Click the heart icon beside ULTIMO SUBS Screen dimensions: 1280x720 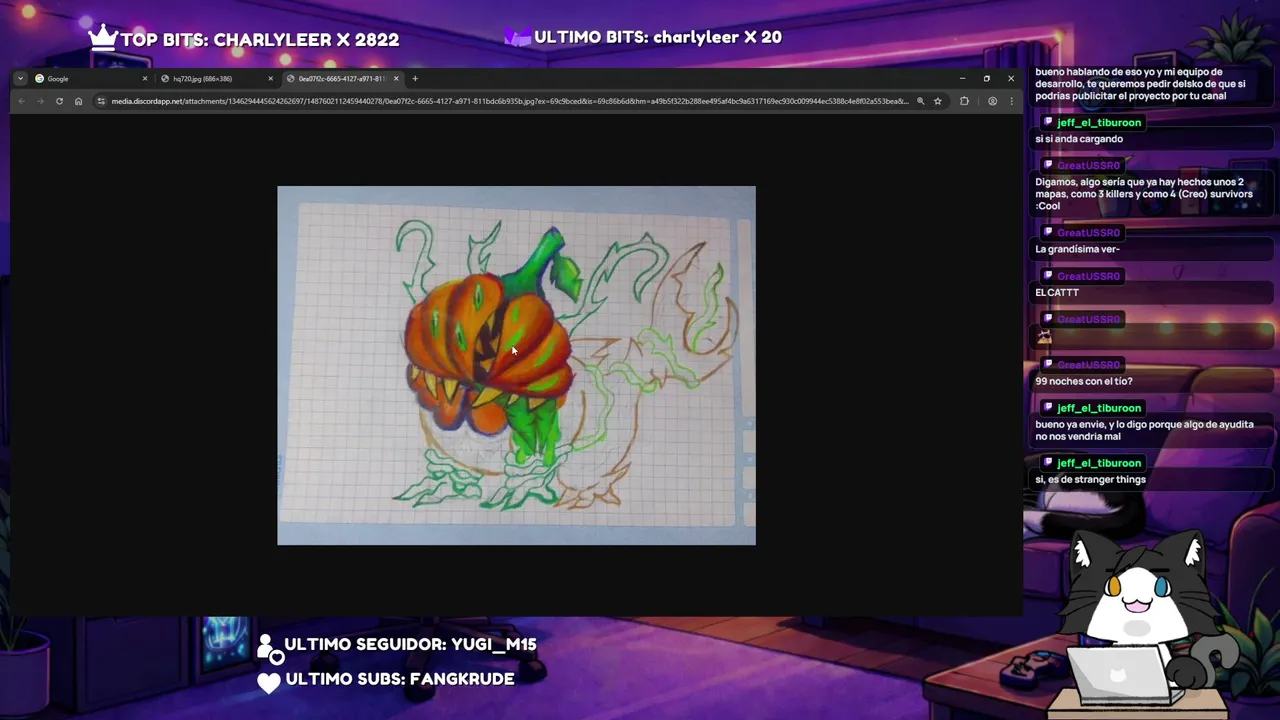click(x=268, y=682)
